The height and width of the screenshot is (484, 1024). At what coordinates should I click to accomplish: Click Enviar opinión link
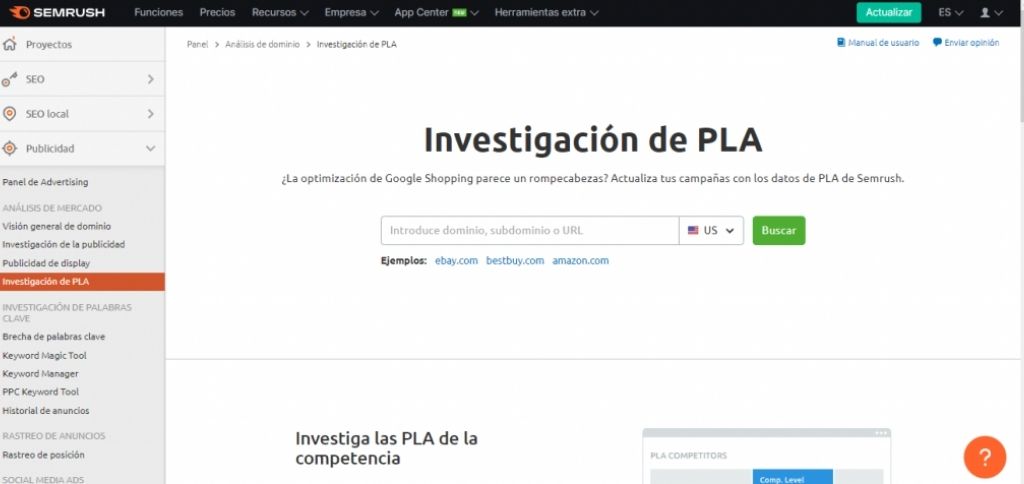point(972,42)
